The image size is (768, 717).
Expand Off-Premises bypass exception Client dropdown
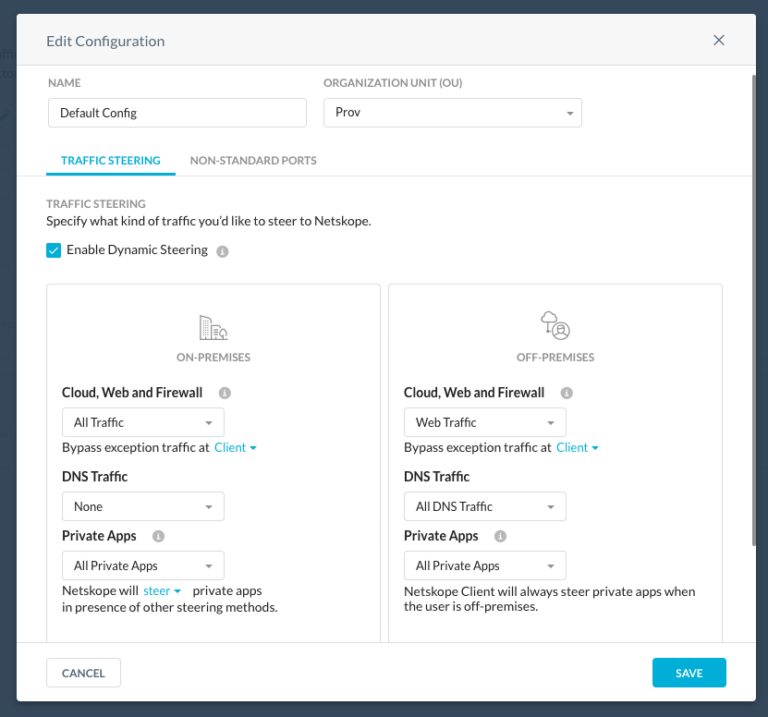click(577, 448)
